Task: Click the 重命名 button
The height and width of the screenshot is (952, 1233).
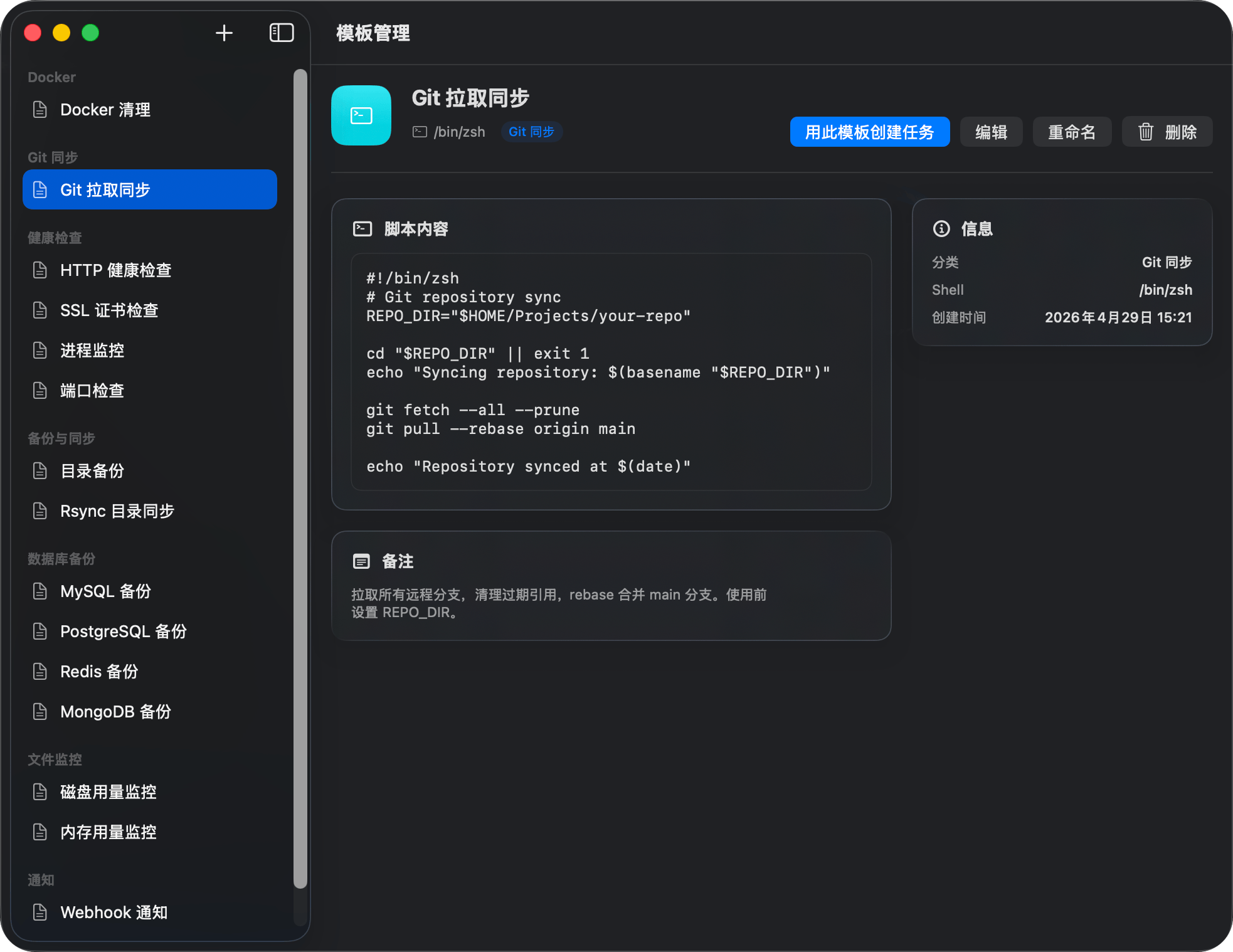Action: pyautogui.click(x=1072, y=132)
